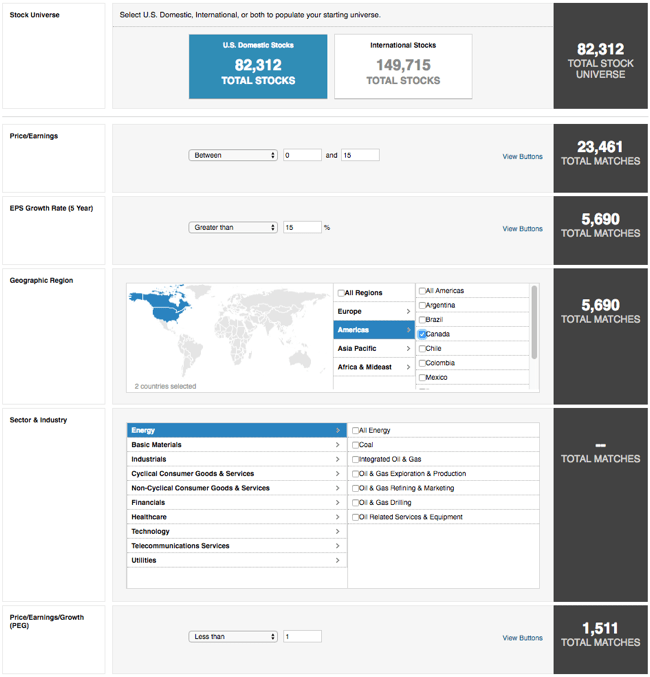This screenshot has width=650, height=677.
Task: Click the chevron on the Technology row
Action: [338, 531]
